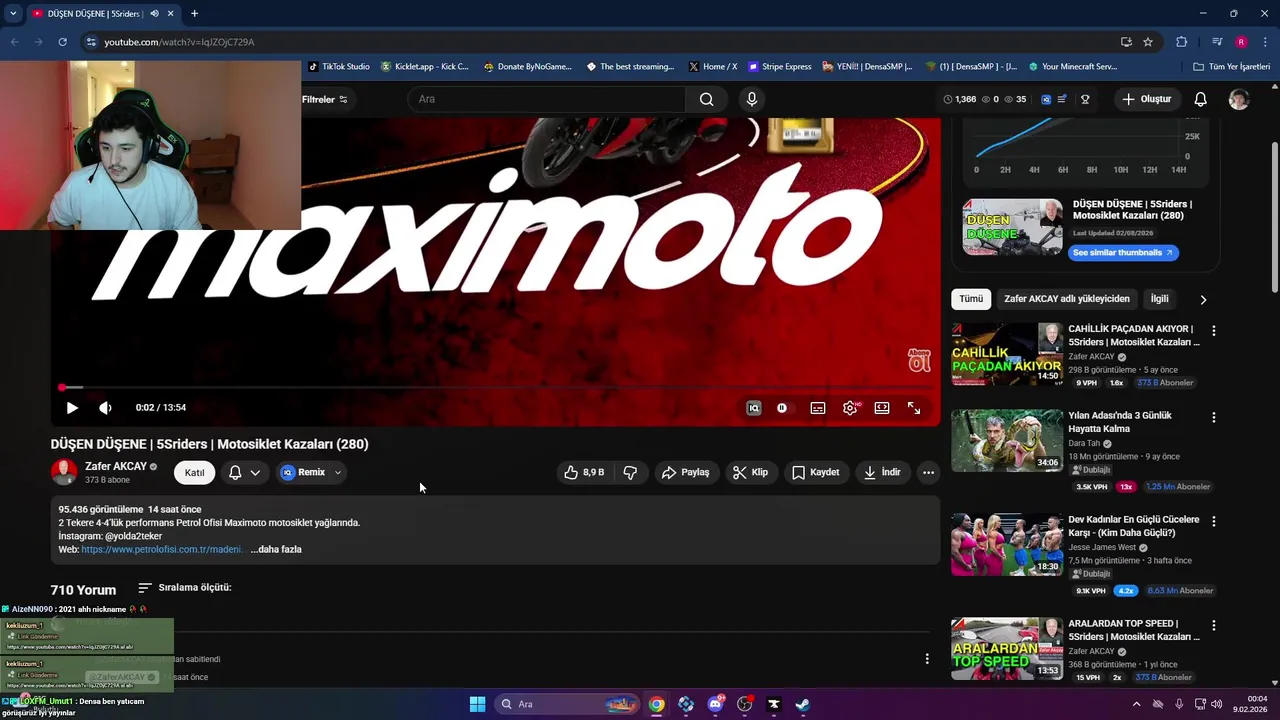The height and width of the screenshot is (720, 1280).
Task: Open Chrome three-dot menu
Action: (1265, 42)
